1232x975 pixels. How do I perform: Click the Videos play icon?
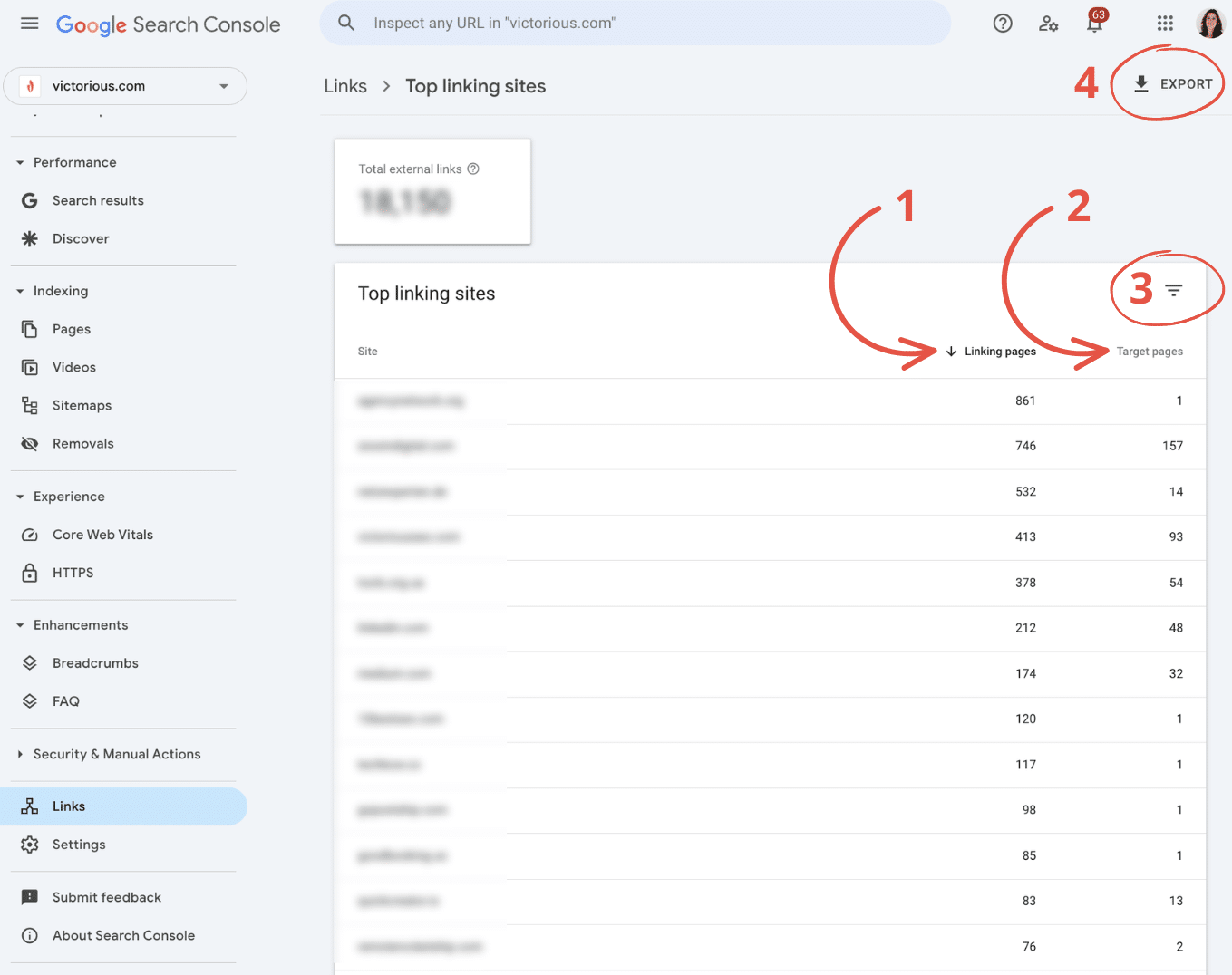click(30, 367)
